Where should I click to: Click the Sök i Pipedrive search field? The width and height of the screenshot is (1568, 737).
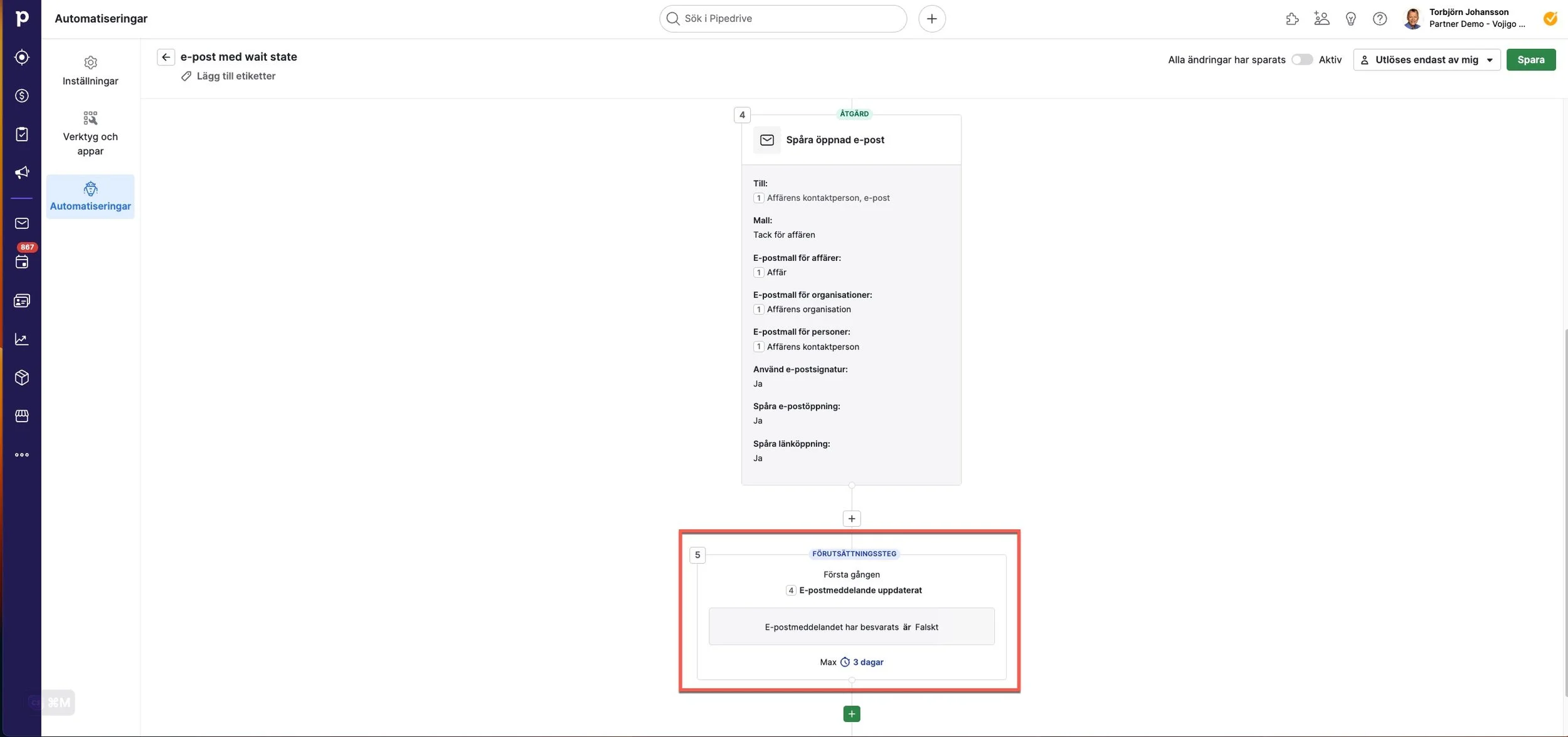[x=783, y=19]
